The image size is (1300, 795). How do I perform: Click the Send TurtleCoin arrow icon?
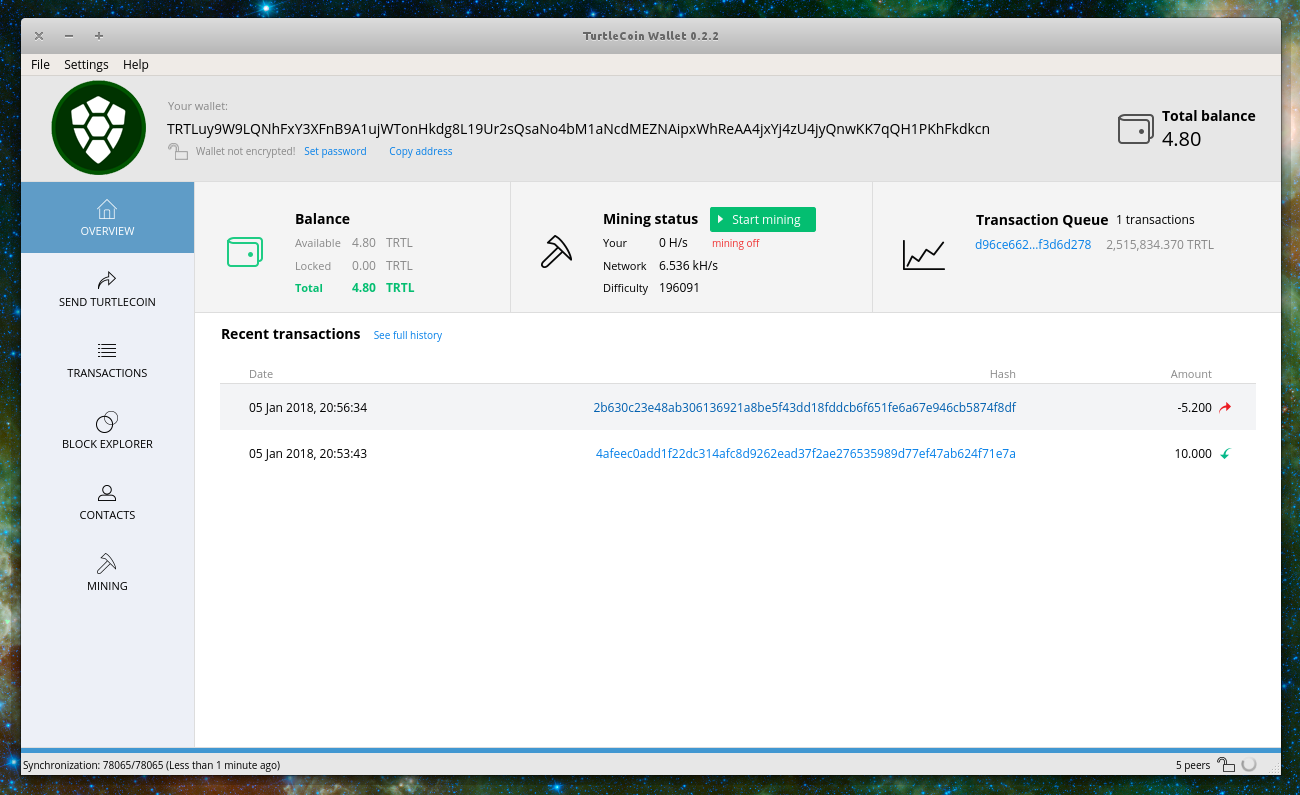107,280
